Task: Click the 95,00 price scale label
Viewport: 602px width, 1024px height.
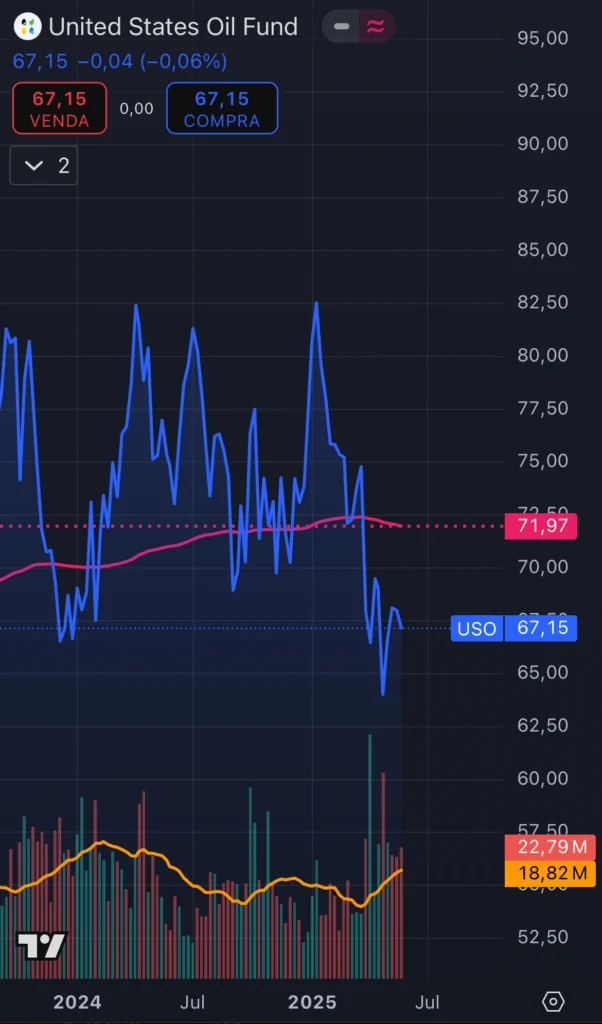Action: click(x=543, y=37)
